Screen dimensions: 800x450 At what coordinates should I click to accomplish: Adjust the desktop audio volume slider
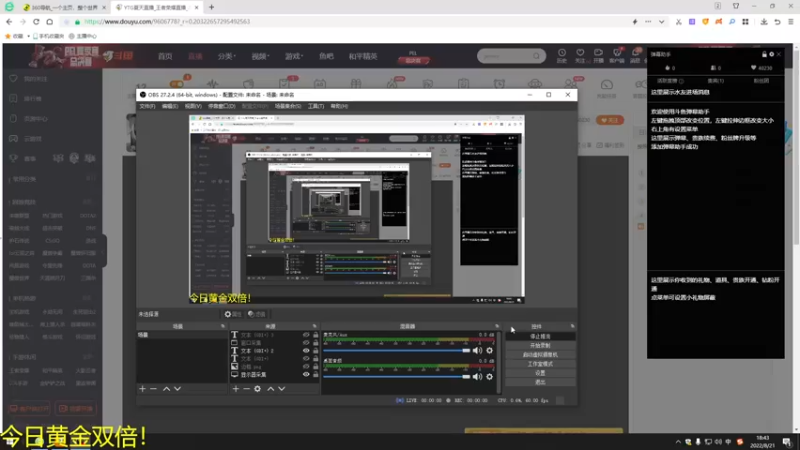pos(396,377)
